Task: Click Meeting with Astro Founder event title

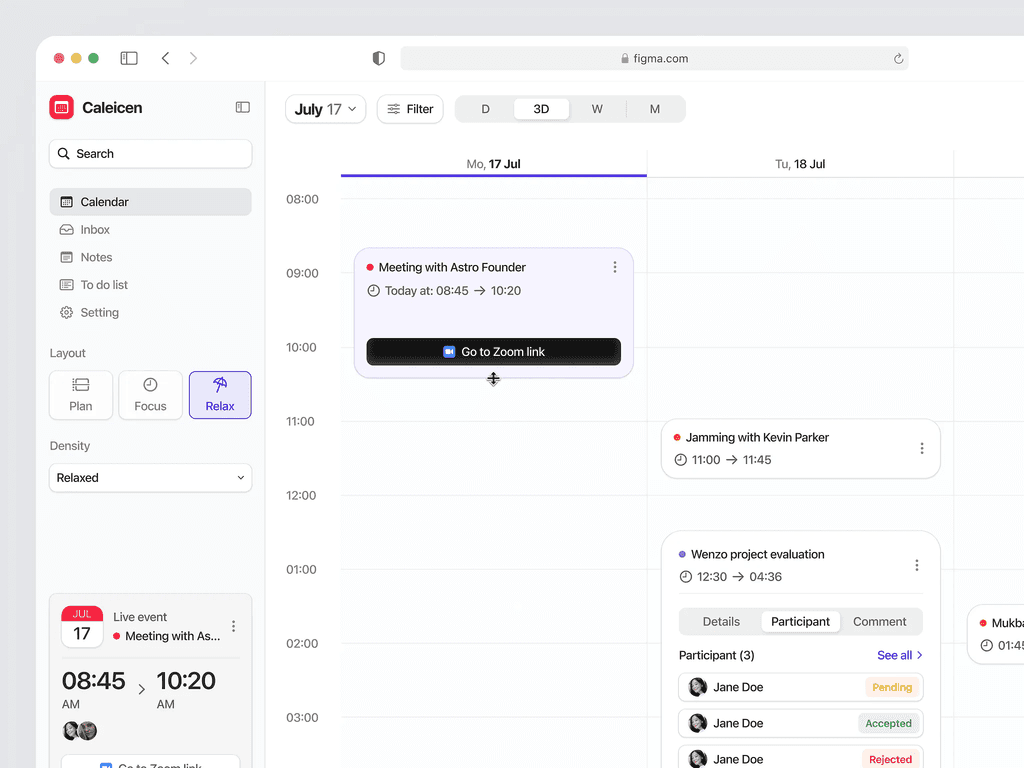Action: tap(452, 267)
